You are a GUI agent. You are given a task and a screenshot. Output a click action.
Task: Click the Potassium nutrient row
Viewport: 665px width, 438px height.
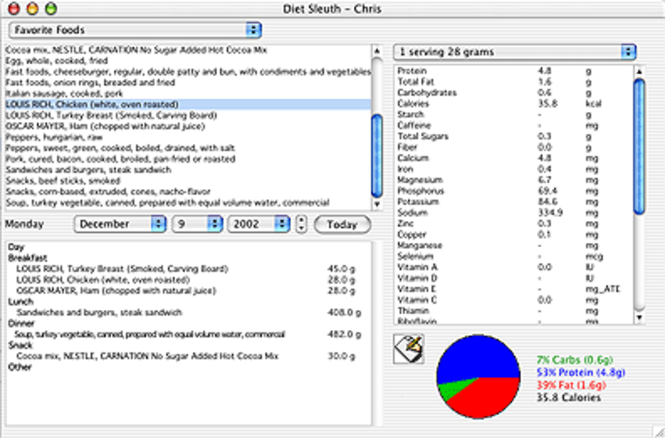pyautogui.click(x=514, y=202)
